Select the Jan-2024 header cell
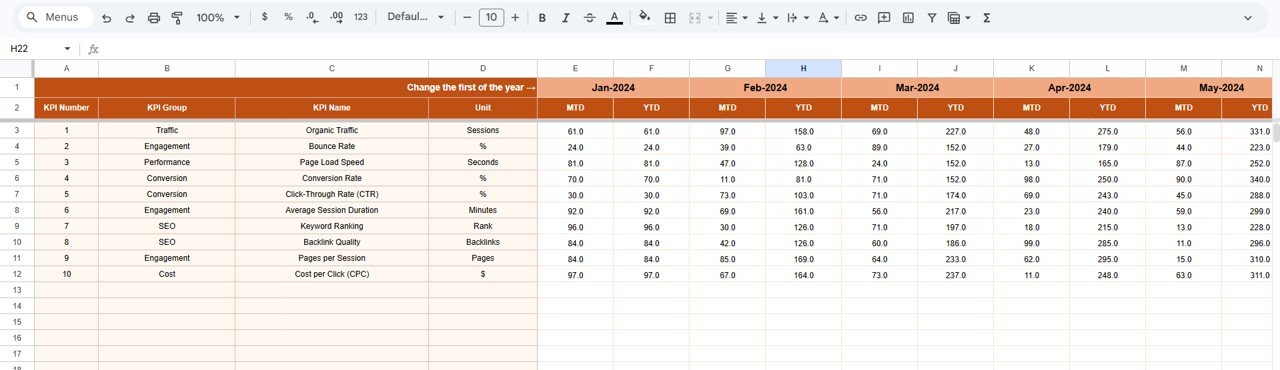This screenshot has height=370, width=1280. (613, 88)
